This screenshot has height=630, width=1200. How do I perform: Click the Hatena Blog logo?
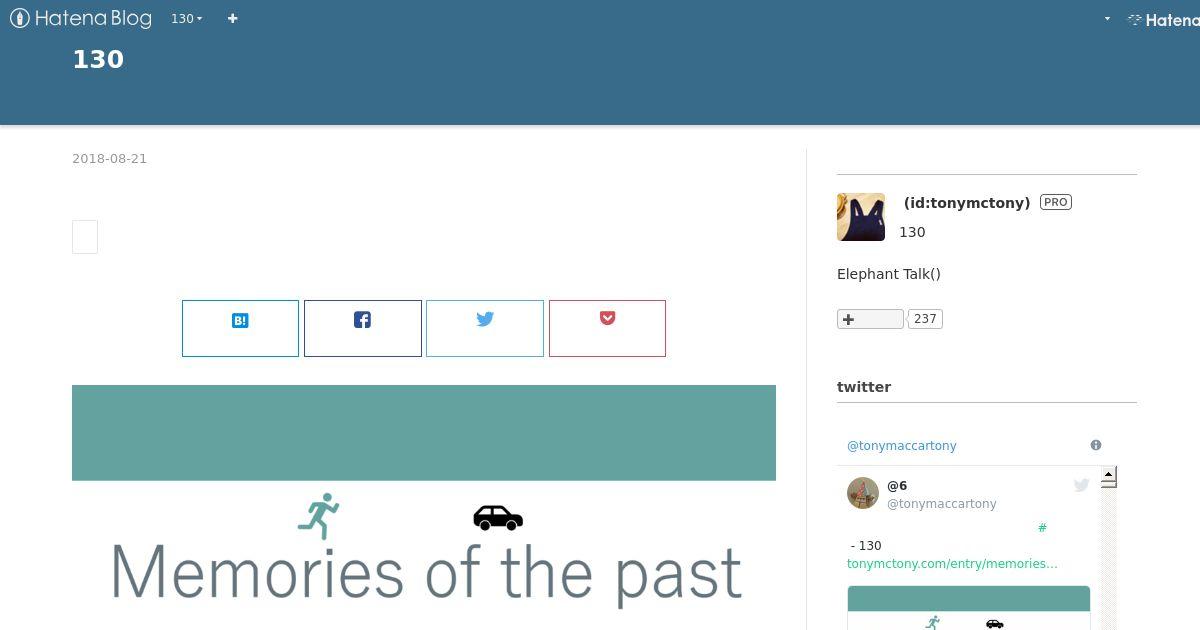pos(81,18)
